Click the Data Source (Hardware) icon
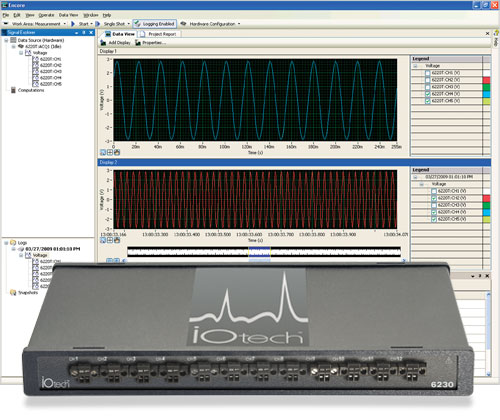 13,40
